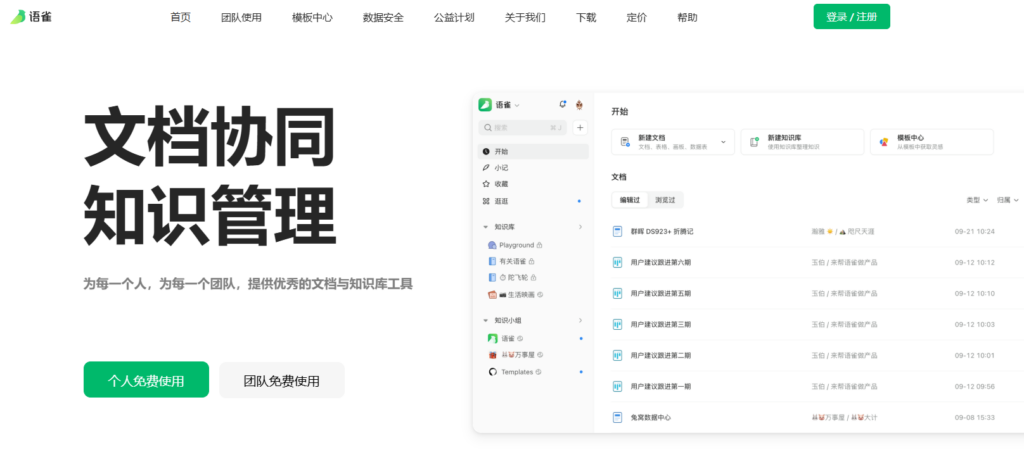Click the magnifier icon in the search box
Viewport: 1024px width, 464px height.
[488, 127]
